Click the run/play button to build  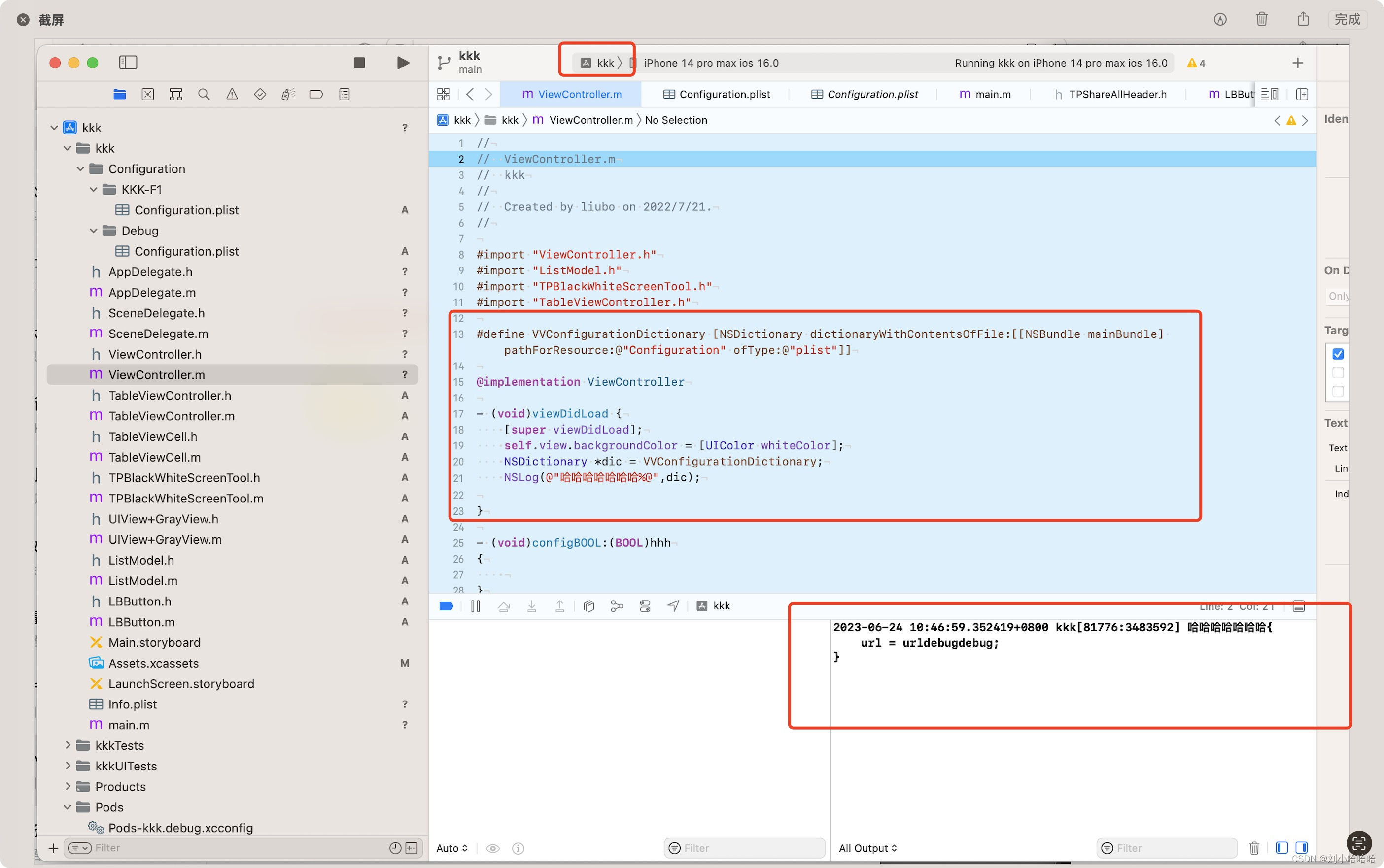pos(403,62)
